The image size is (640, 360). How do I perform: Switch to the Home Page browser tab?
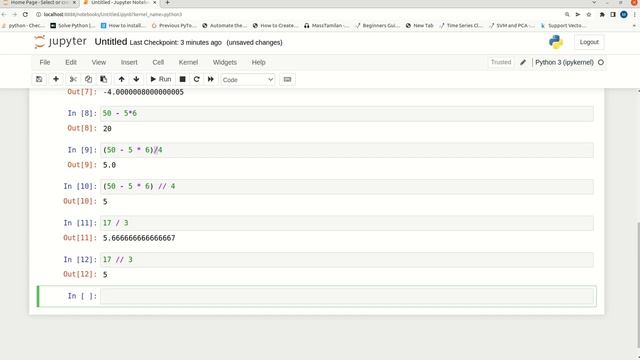pyautogui.click(x=39, y=2)
